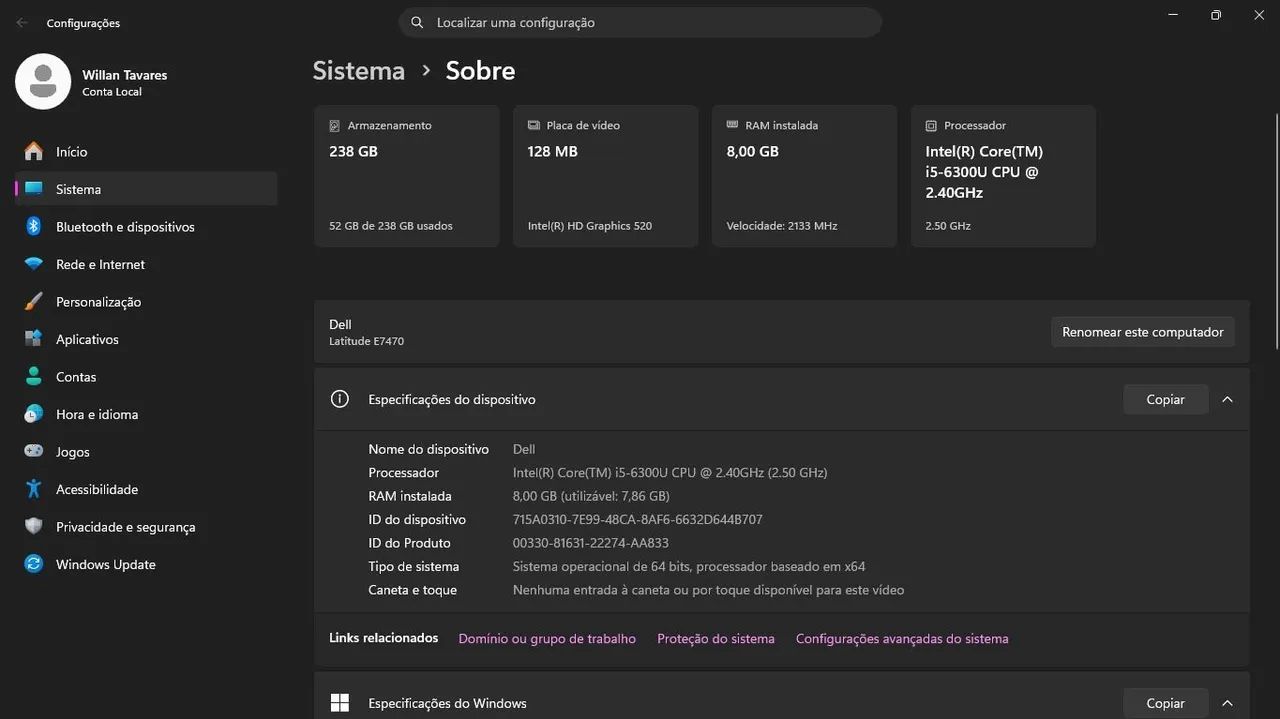Click the back arrow in Configurações
The image size is (1280, 719).
pos(22,22)
